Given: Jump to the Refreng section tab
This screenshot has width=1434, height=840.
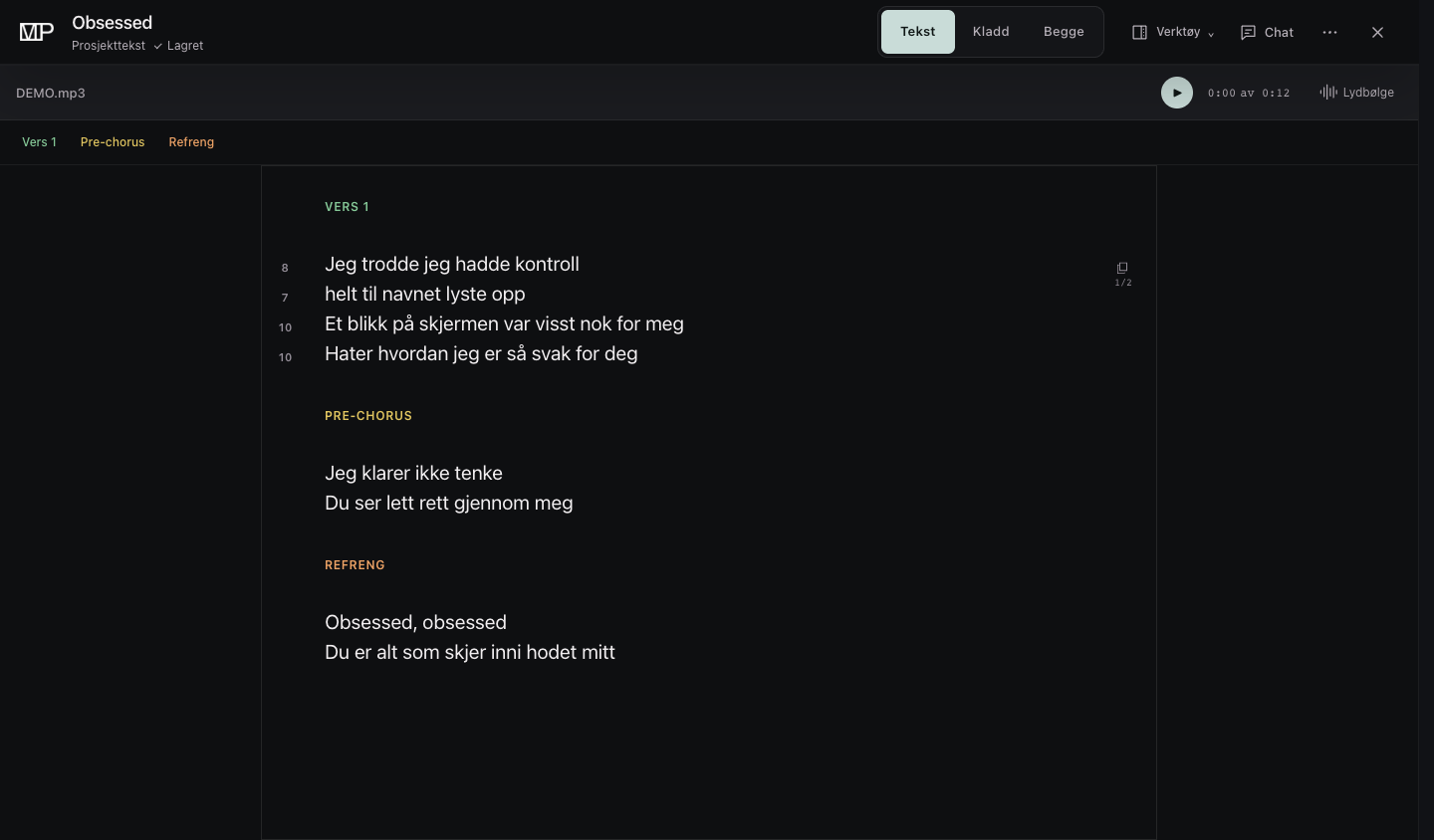Looking at the screenshot, I should [x=191, y=142].
